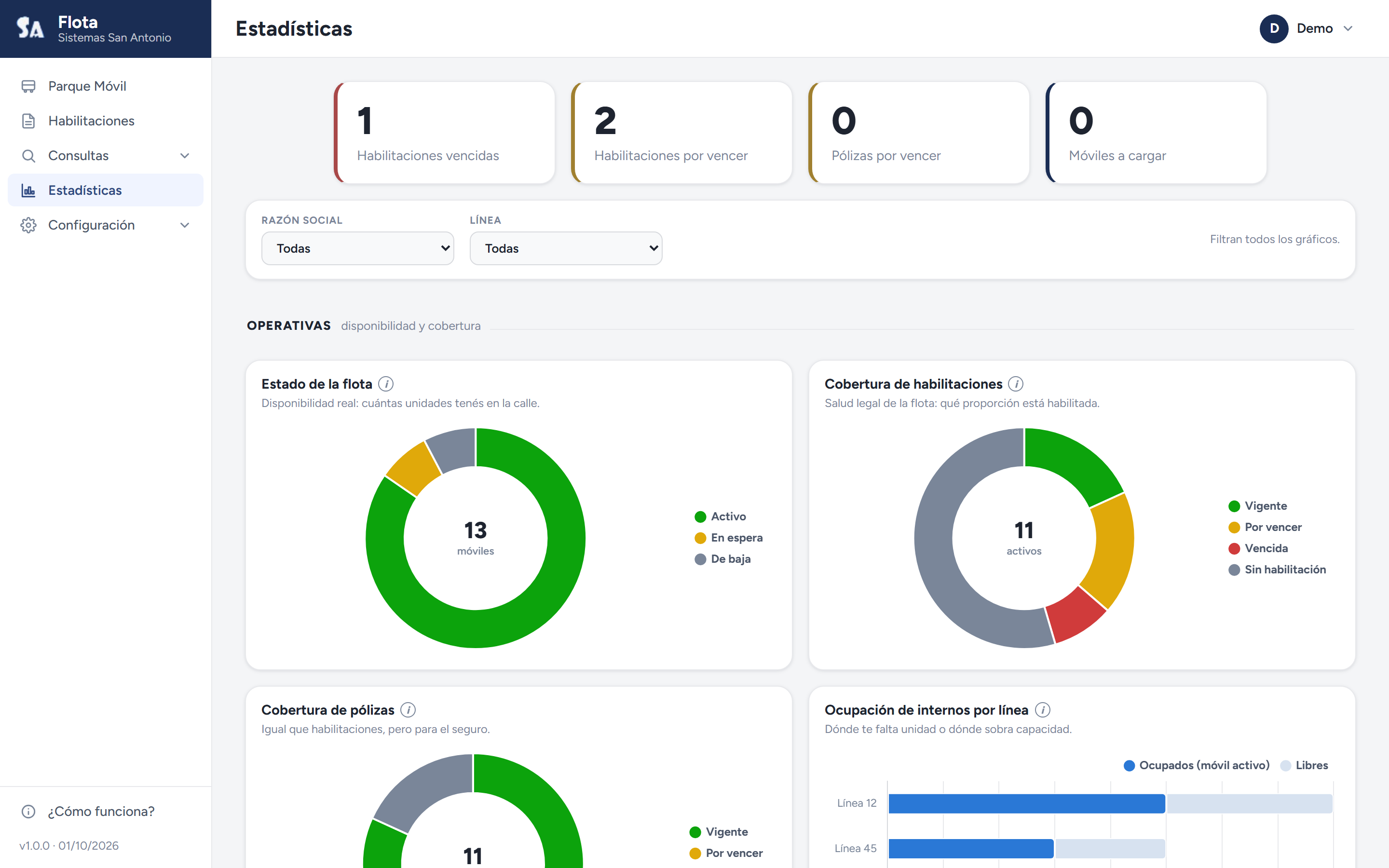
Task: Toggle Sin habilitación legend entry
Action: point(1277,570)
